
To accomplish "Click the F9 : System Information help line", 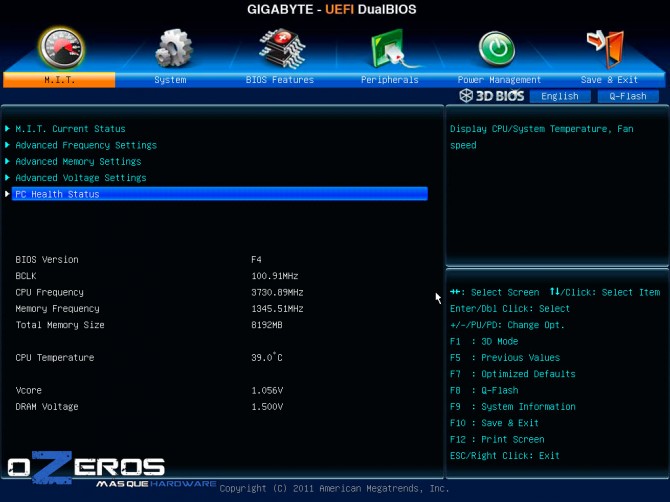I will [x=513, y=406].
